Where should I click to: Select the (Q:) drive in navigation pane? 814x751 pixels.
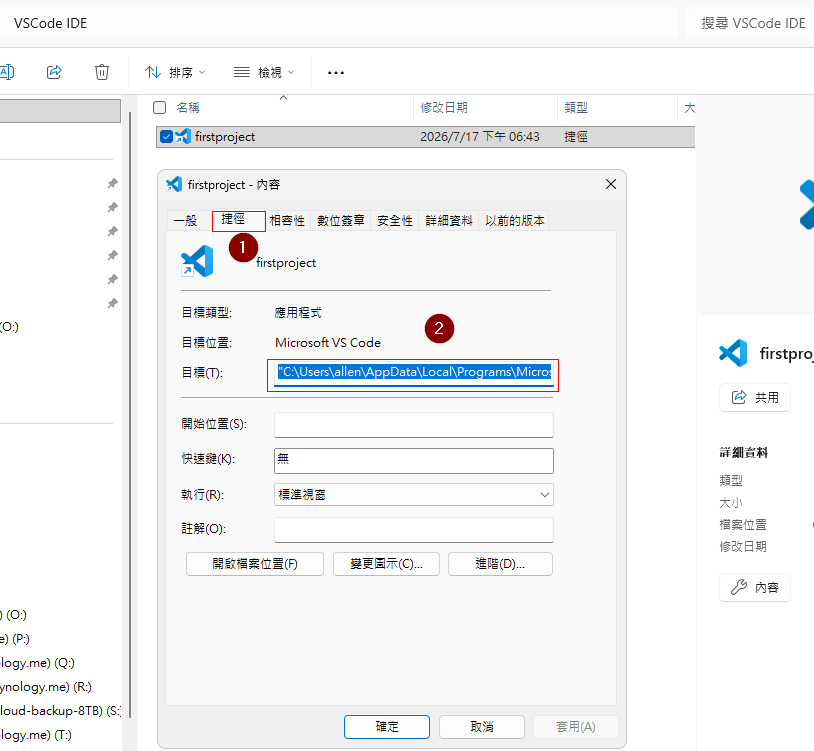tap(37, 663)
